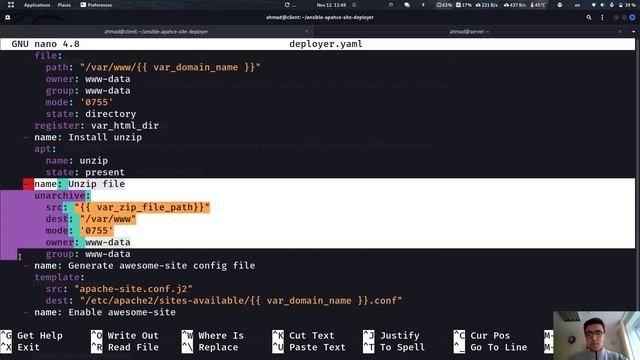
Task: Click the webcam video thumbnail
Action: point(596,336)
